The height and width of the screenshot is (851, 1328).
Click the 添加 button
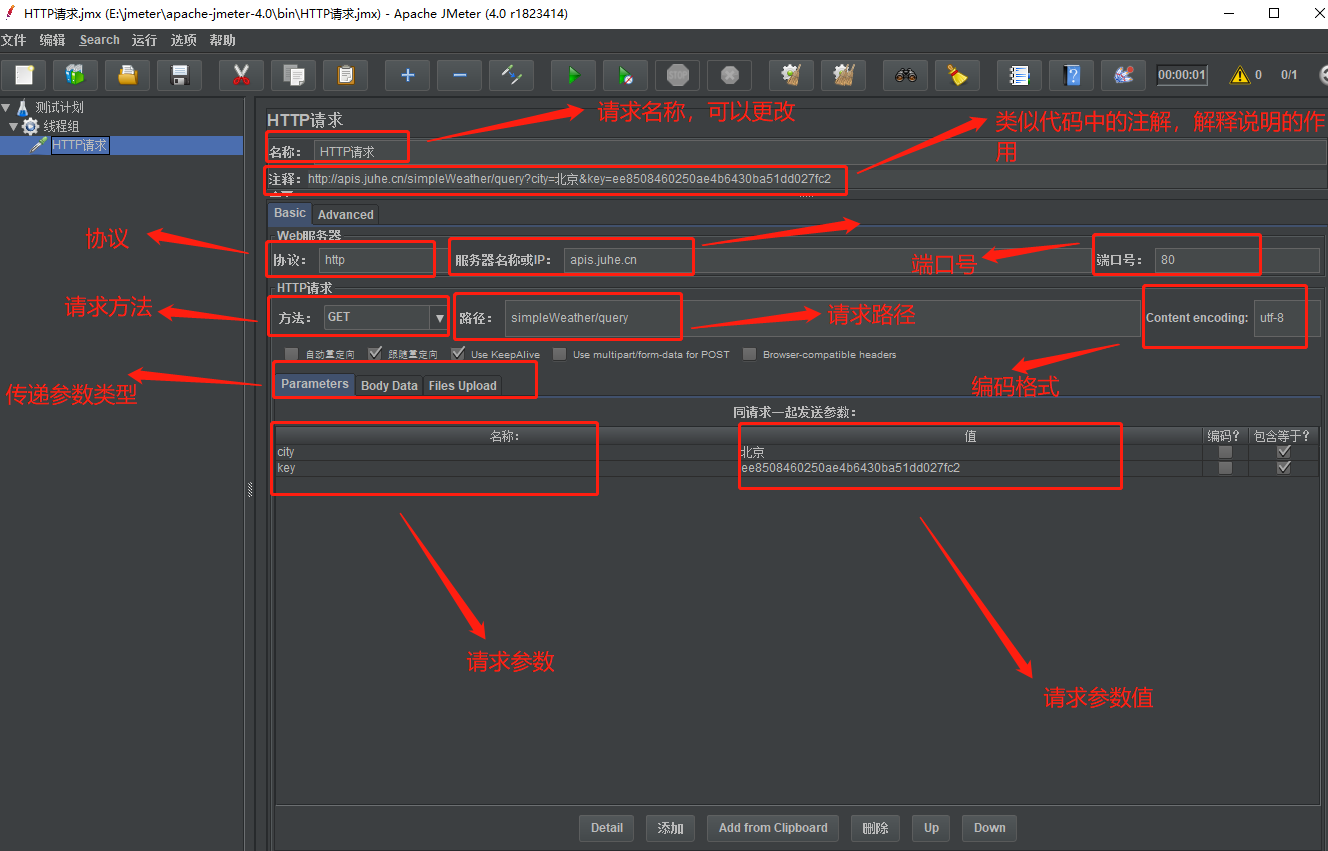pyautogui.click(x=671, y=828)
